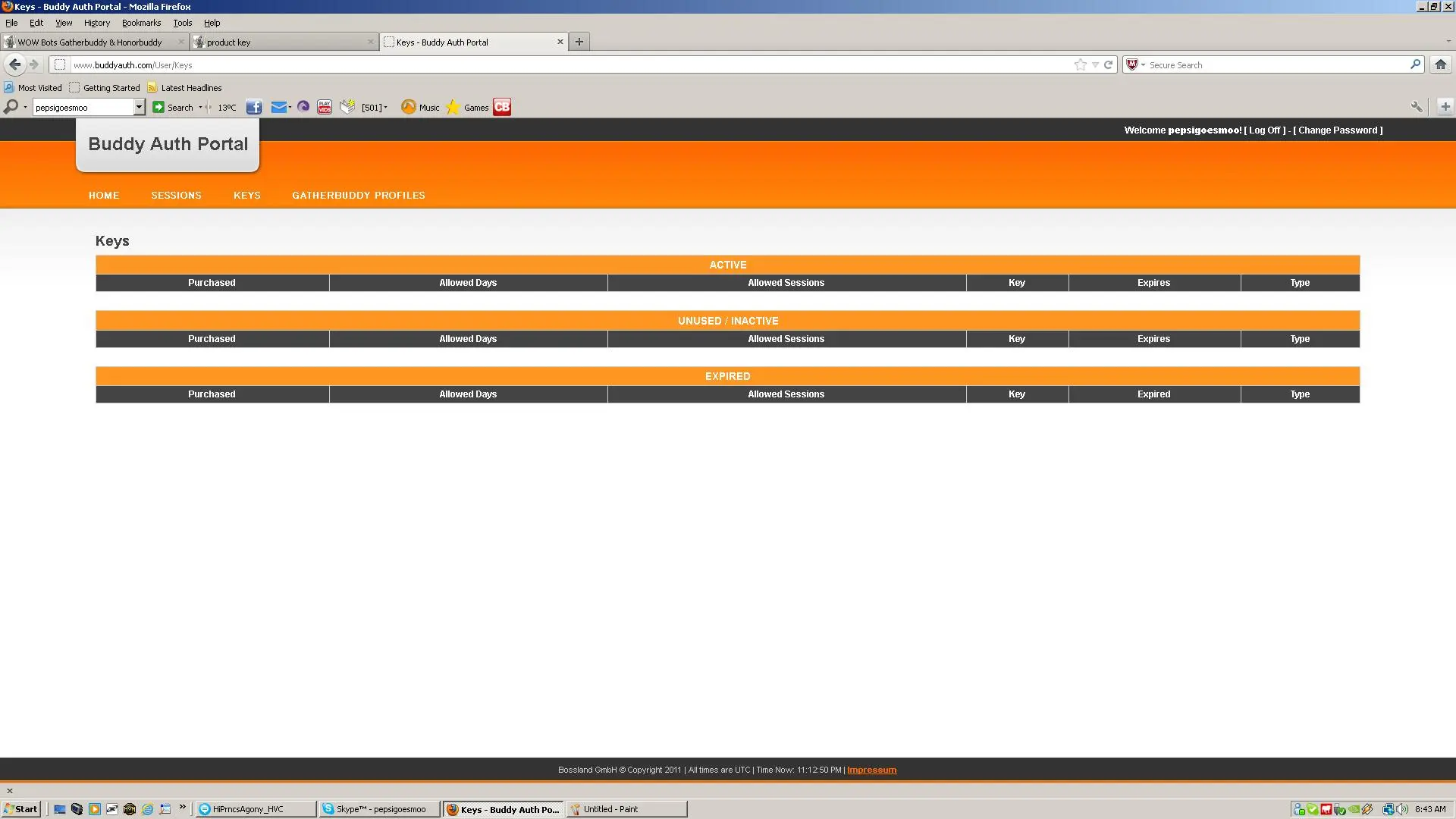Open GATHERBUDDY PROFILES page
The width and height of the screenshot is (1456, 819).
[x=359, y=195]
